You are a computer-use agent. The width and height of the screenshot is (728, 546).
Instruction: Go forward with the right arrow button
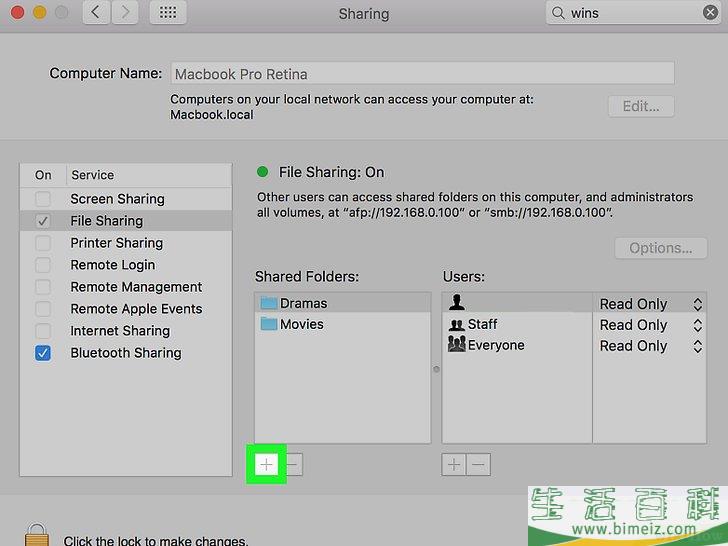pyautogui.click(x=124, y=13)
